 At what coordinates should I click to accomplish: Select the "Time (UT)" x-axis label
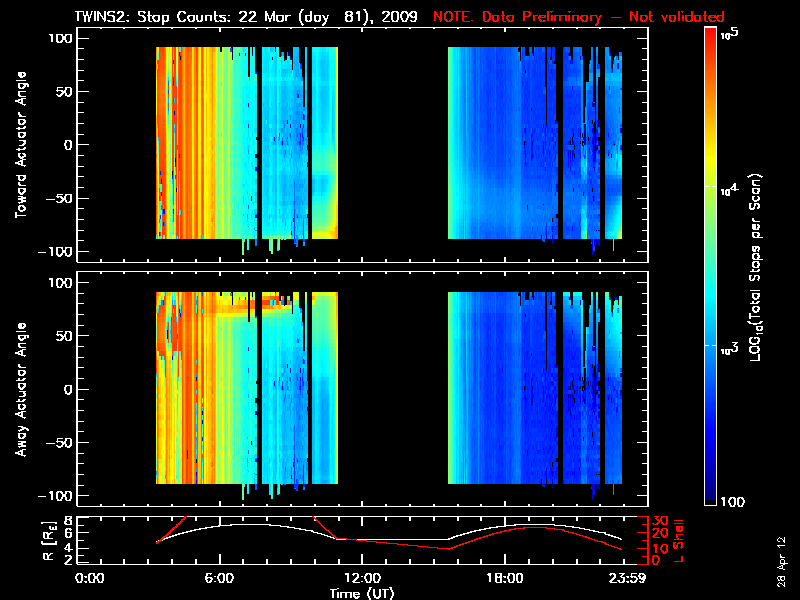(x=363, y=592)
